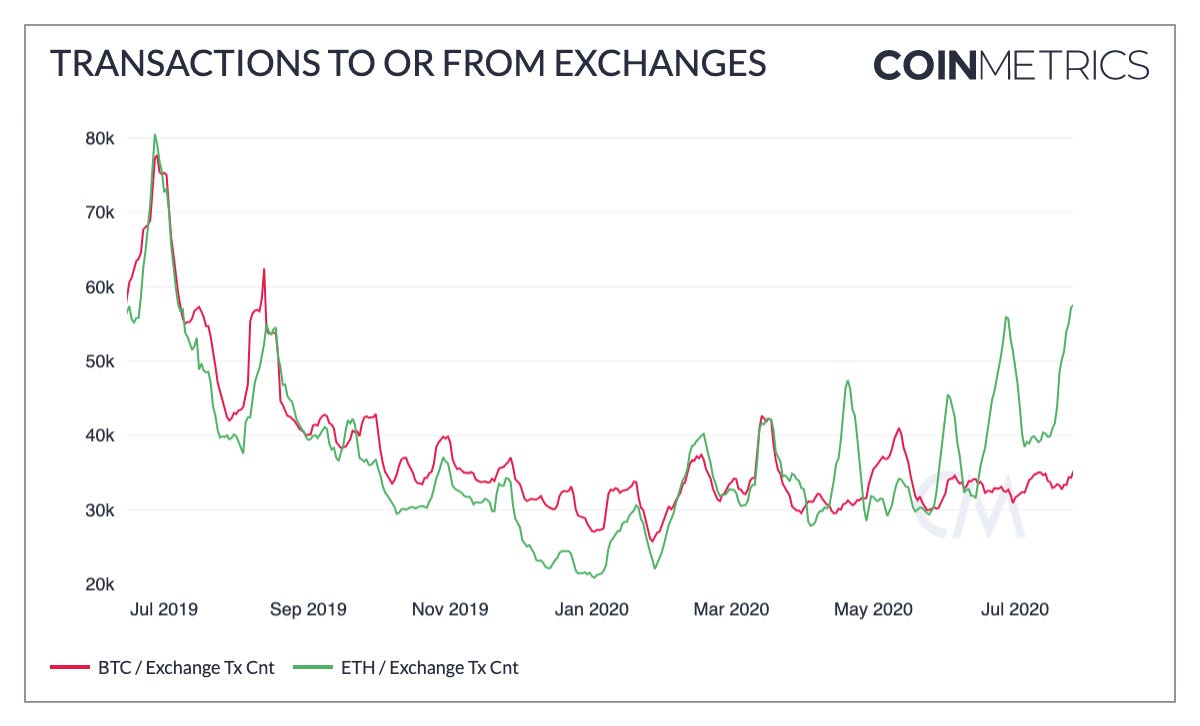Select the Sep 2019 x-axis label
1200x726 pixels.
(x=308, y=608)
